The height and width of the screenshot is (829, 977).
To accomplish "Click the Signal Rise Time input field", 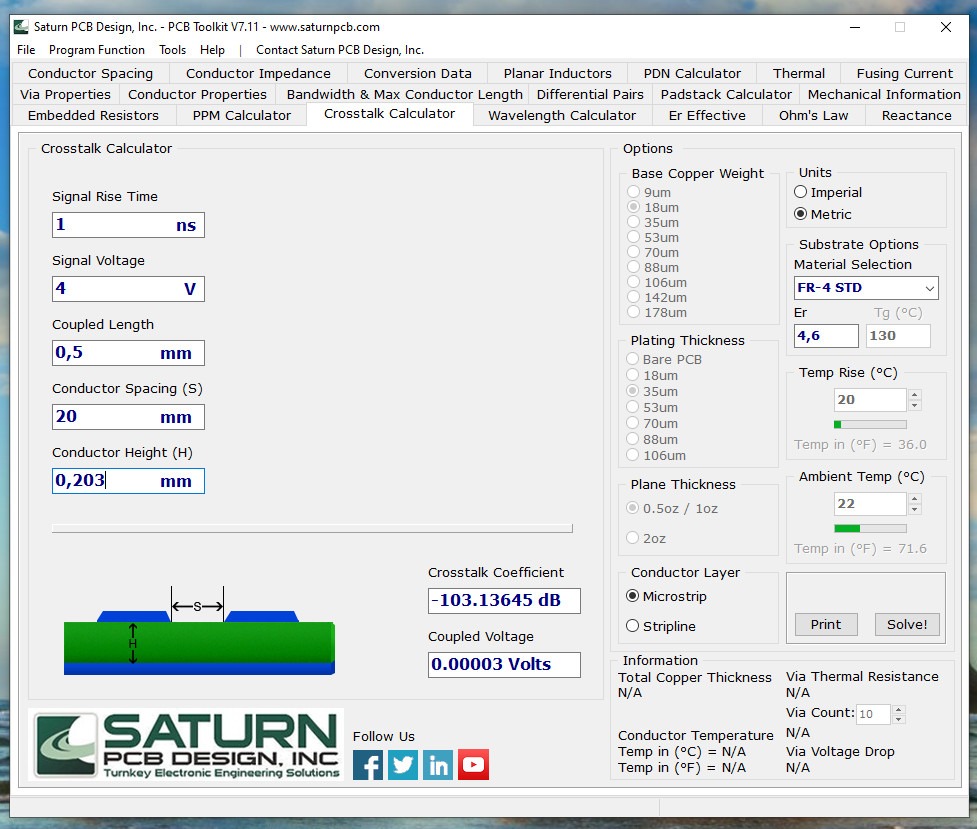I will pyautogui.click(x=128, y=225).
